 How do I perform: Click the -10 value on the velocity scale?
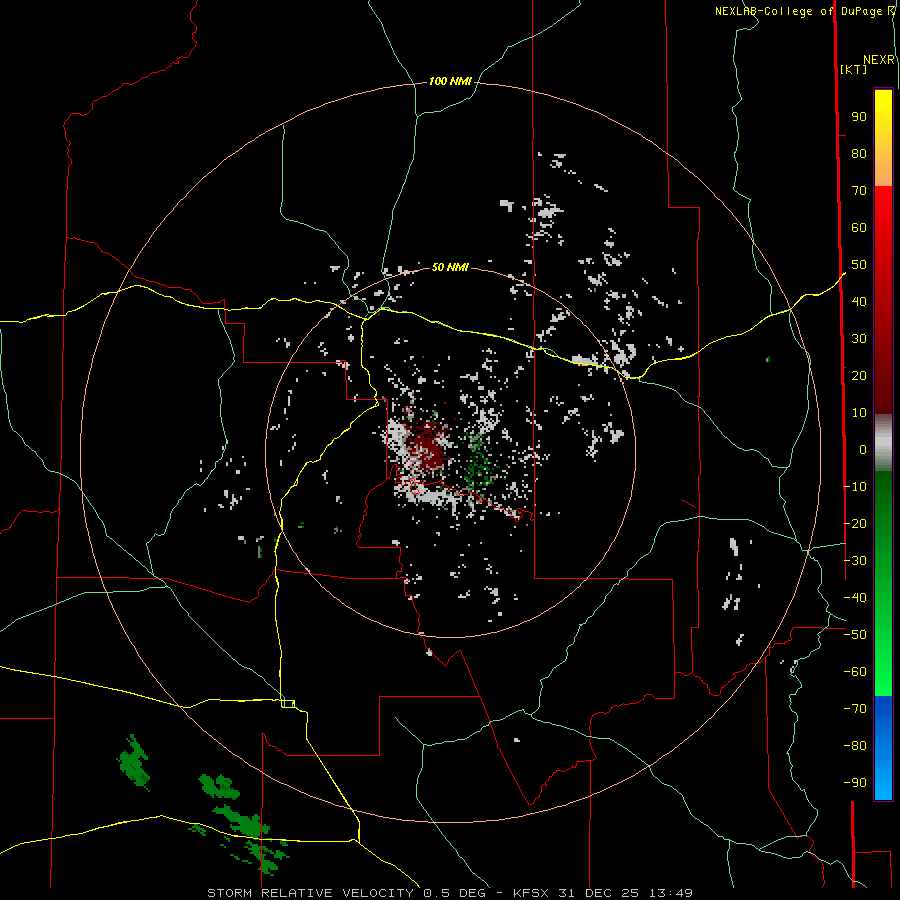pos(855,487)
